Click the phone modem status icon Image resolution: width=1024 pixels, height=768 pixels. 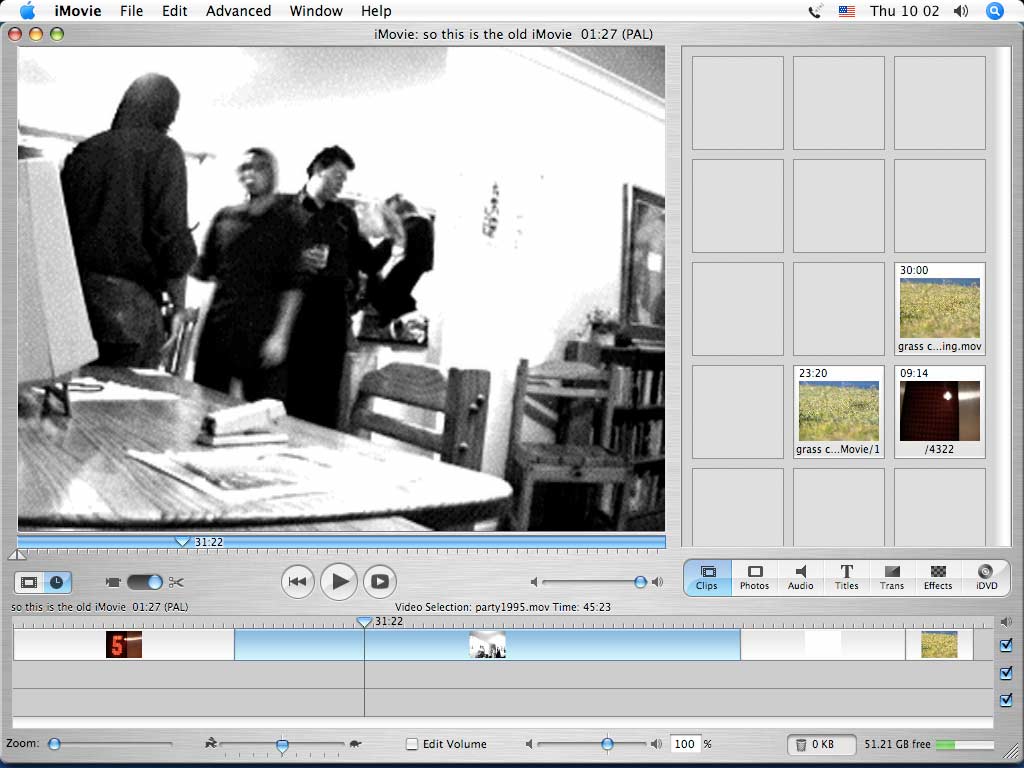pos(816,11)
